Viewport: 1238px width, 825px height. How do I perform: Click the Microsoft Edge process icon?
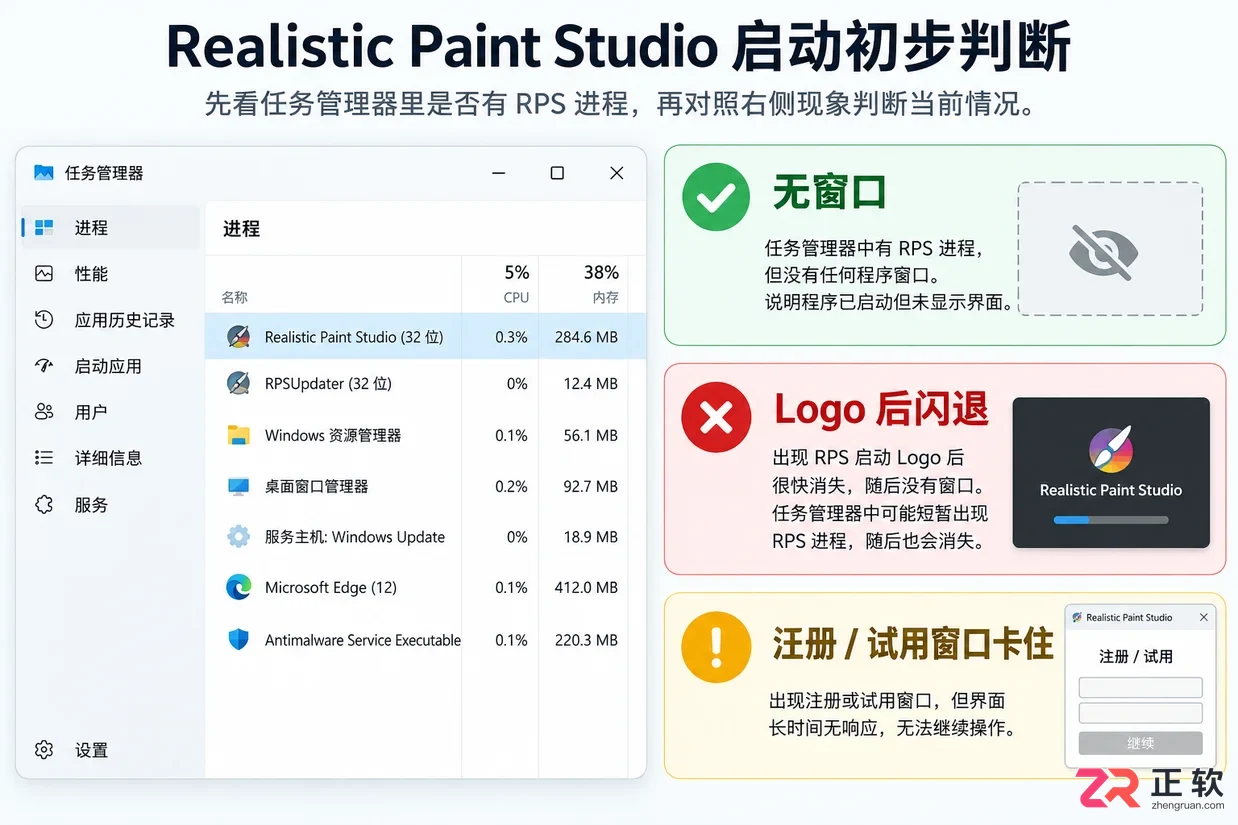[238, 588]
